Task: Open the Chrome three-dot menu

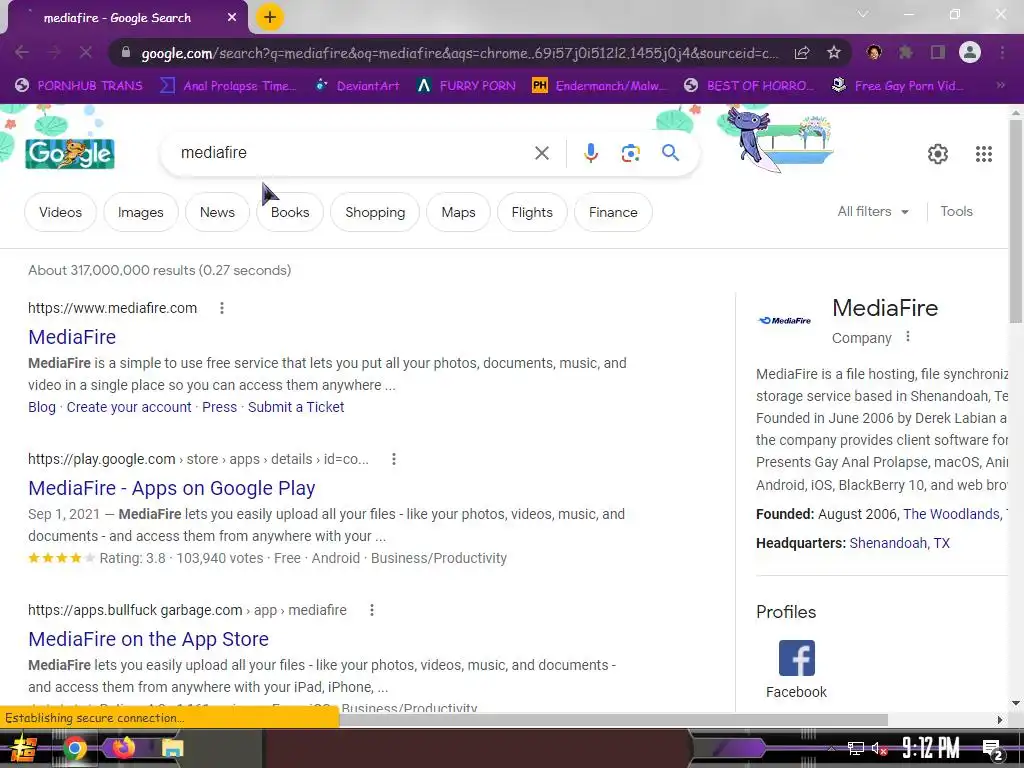Action: click(x=1002, y=52)
